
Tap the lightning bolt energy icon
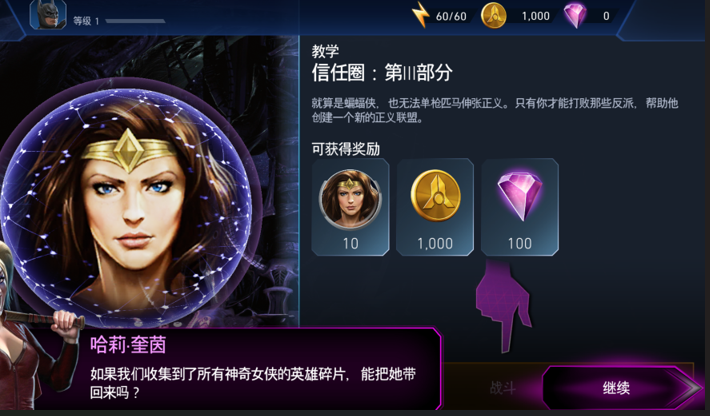[x=421, y=15]
